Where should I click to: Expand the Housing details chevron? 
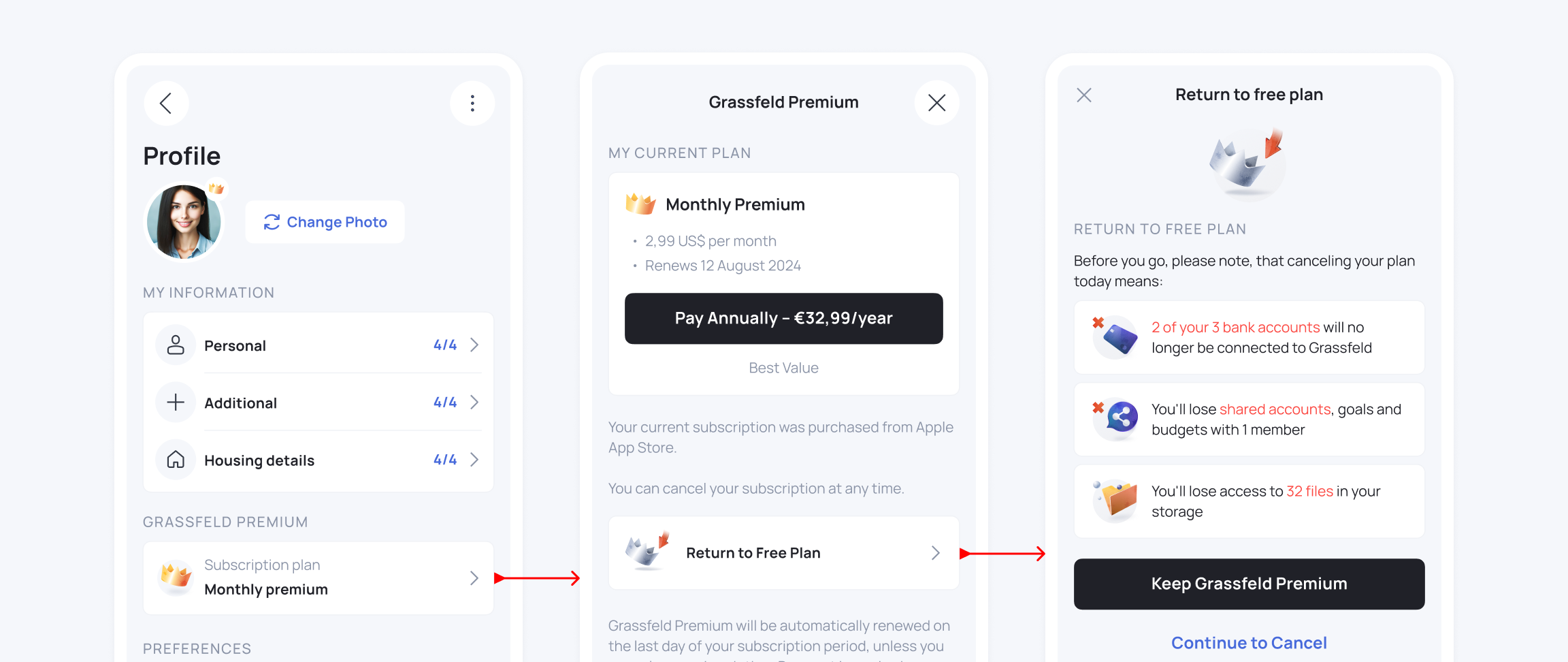pyautogui.click(x=474, y=460)
